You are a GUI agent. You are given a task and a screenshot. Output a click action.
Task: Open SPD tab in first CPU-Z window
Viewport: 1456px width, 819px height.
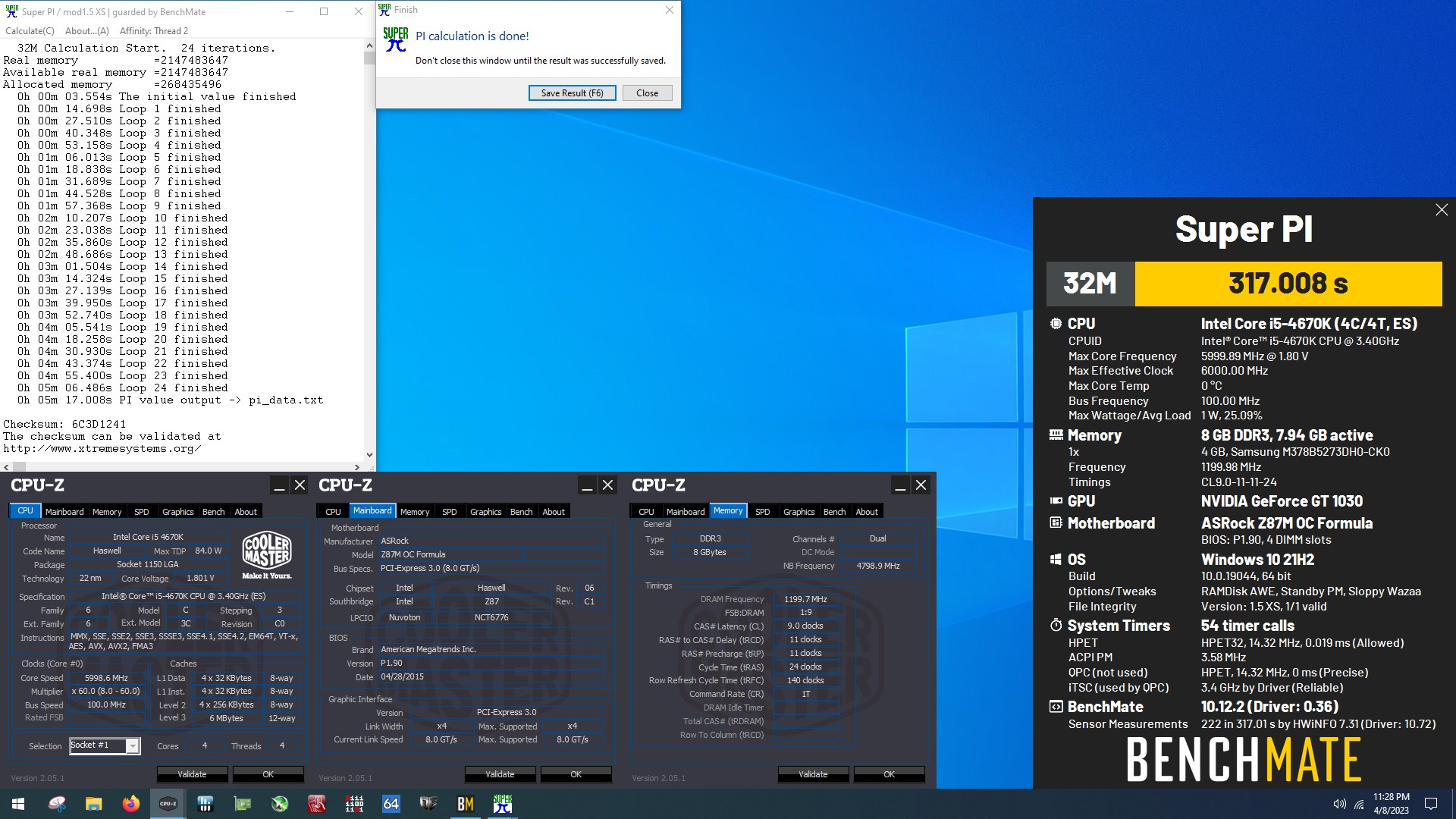coord(142,512)
